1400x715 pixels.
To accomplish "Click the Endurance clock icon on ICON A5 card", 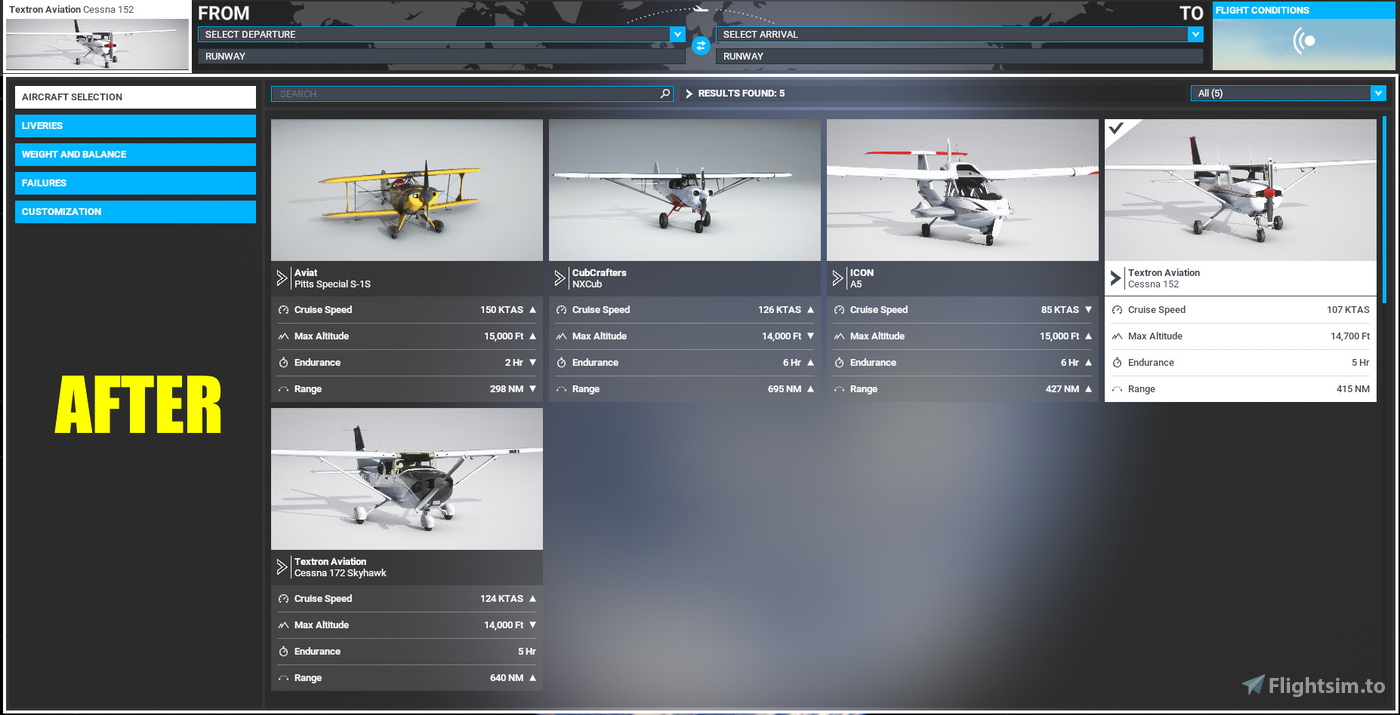I will pyautogui.click(x=840, y=362).
